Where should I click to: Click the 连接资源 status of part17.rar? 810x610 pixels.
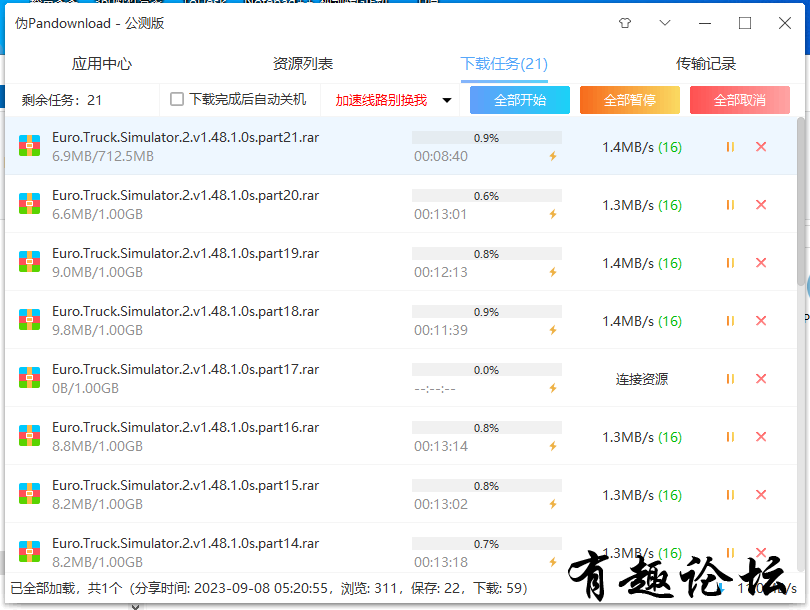(x=642, y=379)
